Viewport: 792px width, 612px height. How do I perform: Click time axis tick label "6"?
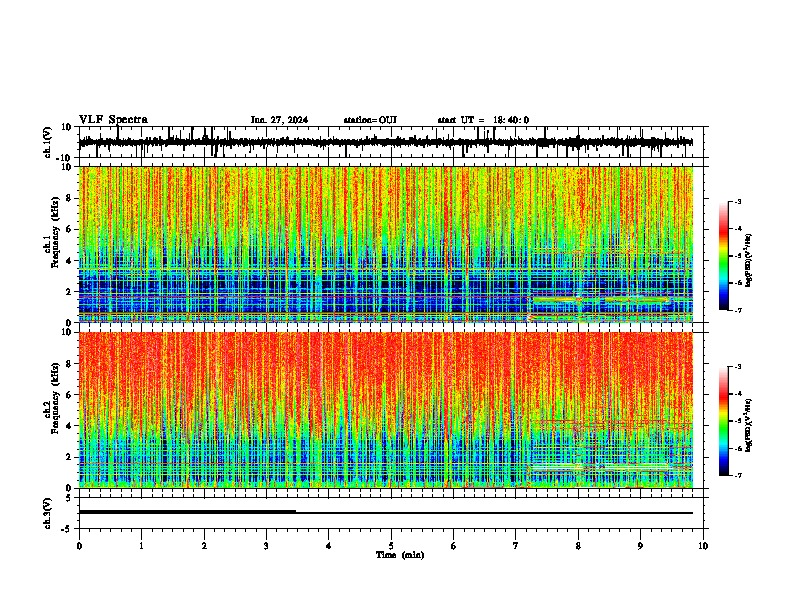pos(454,546)
